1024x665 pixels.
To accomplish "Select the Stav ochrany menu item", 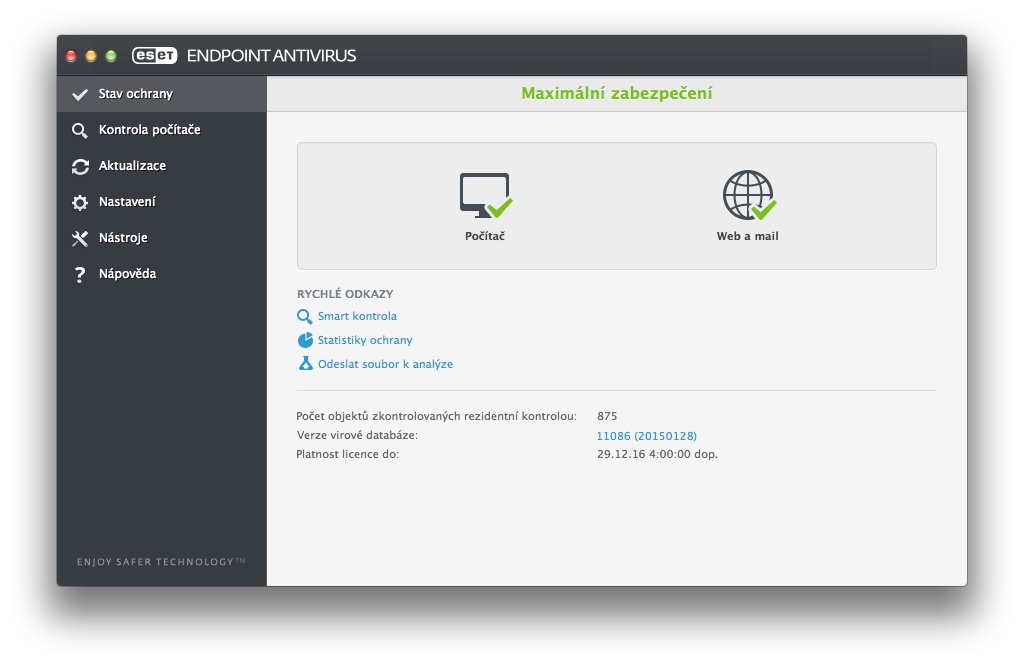I will tap(162, 94).
